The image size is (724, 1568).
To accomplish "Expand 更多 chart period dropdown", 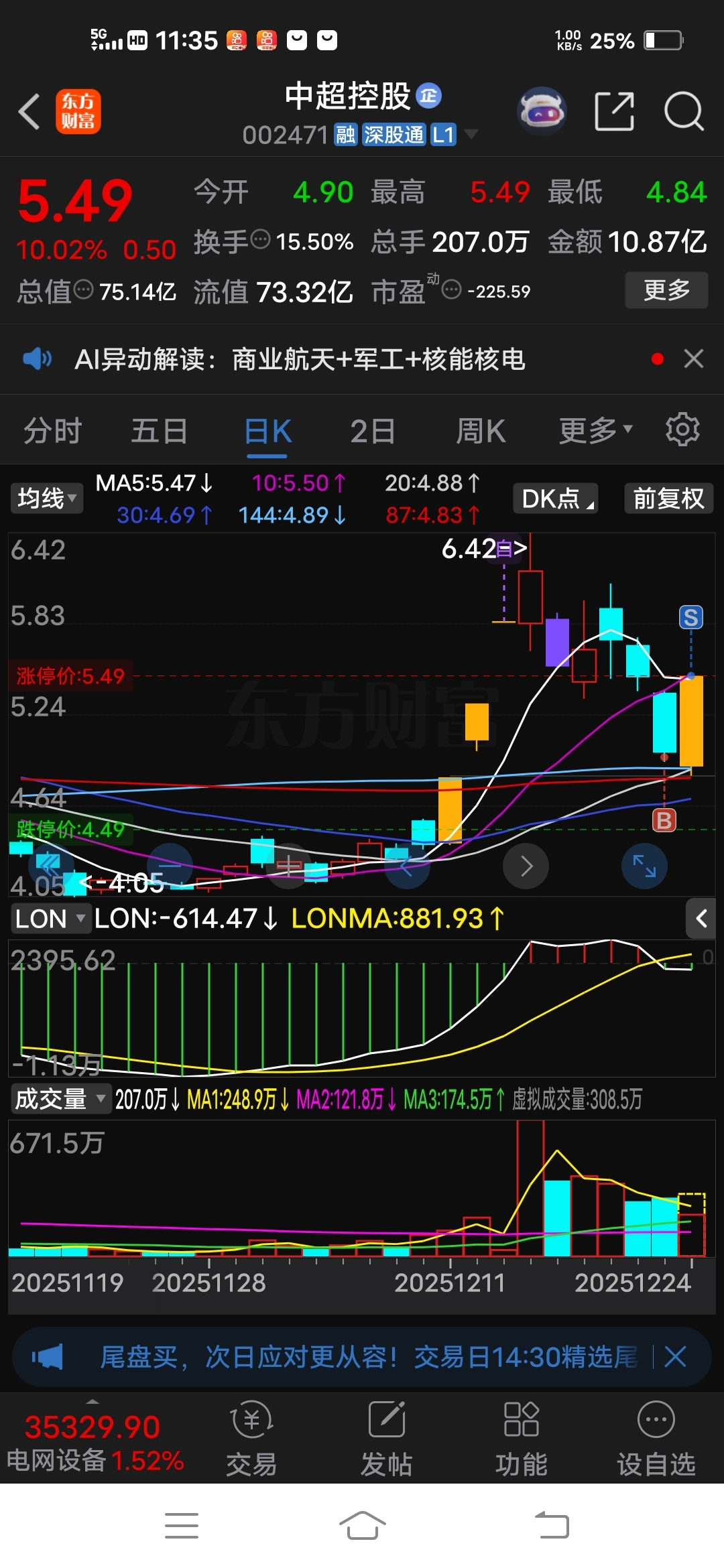I will (596, 430).
